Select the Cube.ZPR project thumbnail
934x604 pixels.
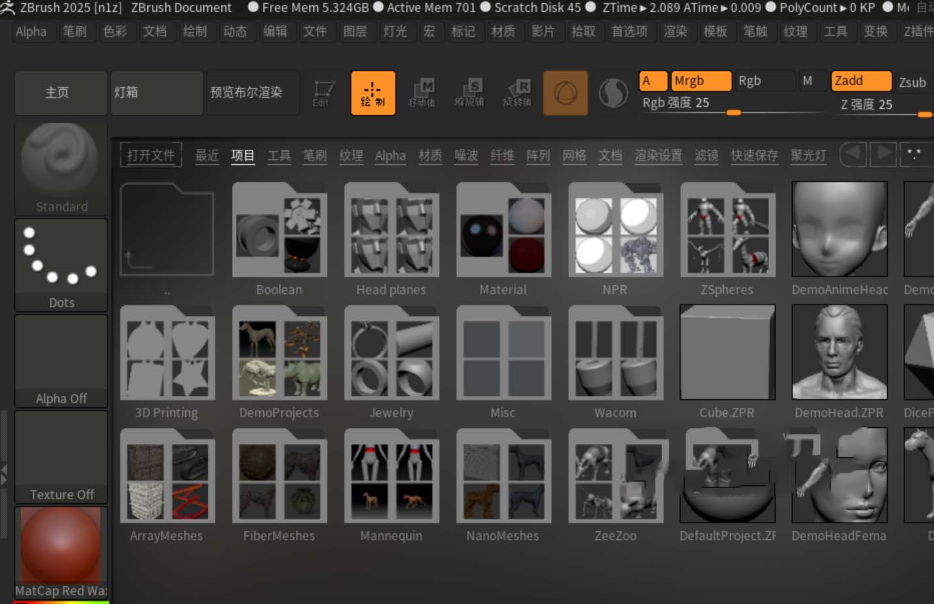pyautogui.click(x=727, y=362)
